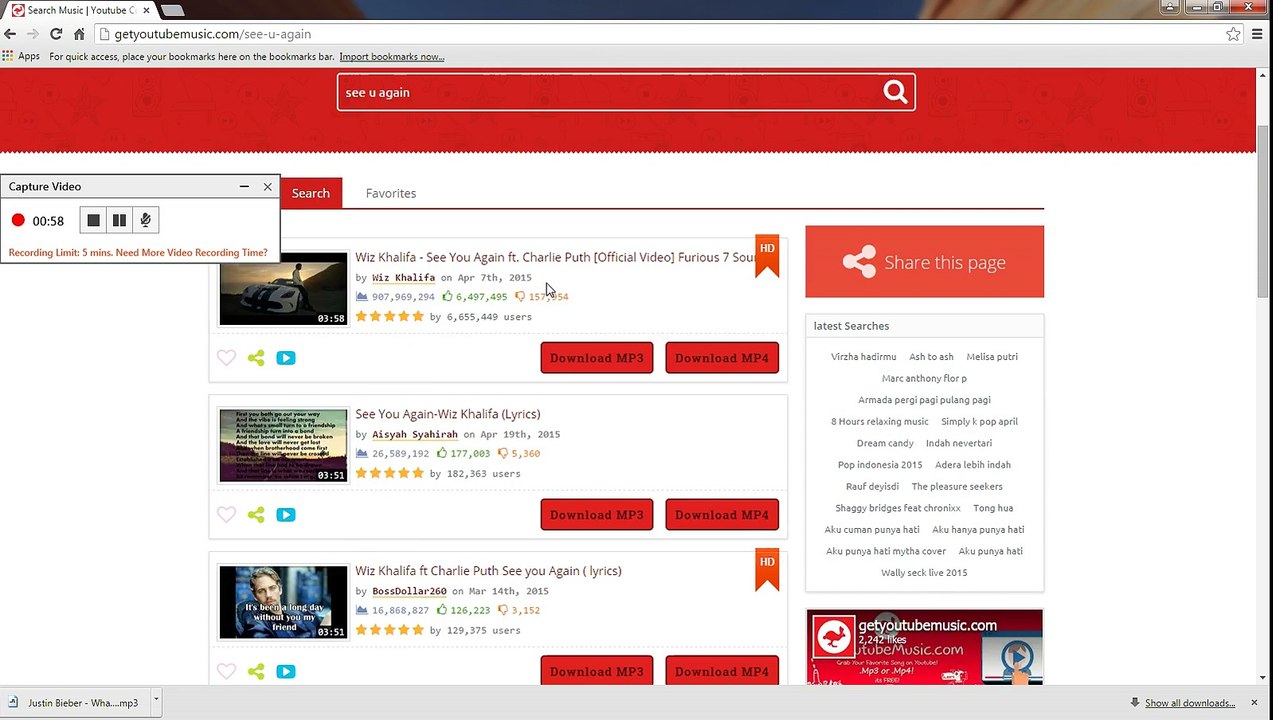This screenshot has height=720, width=1273.
Task: Reload the current page
Action: tap(56, 34)
